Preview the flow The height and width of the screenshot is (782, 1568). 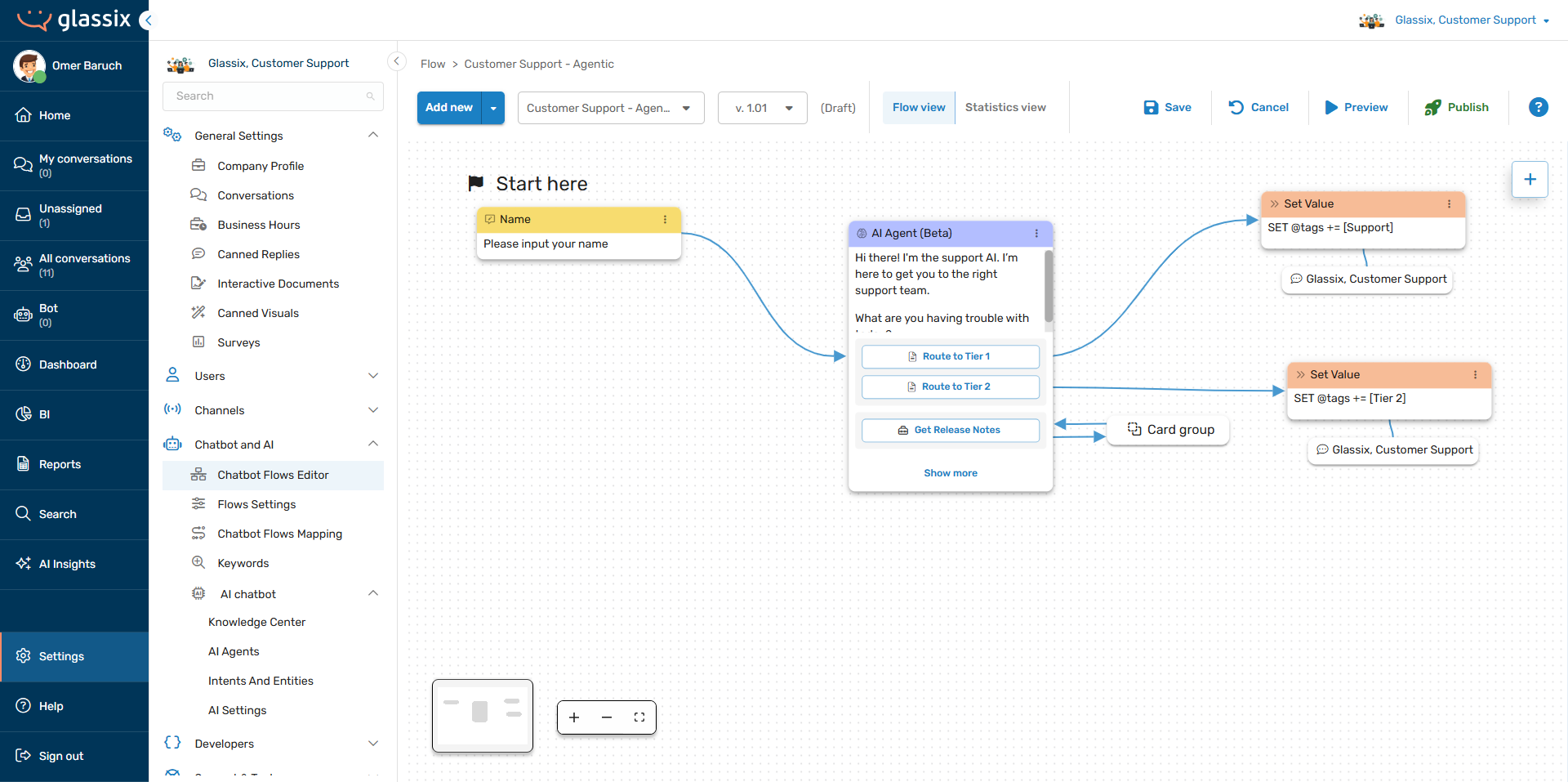click(1356, 107)
